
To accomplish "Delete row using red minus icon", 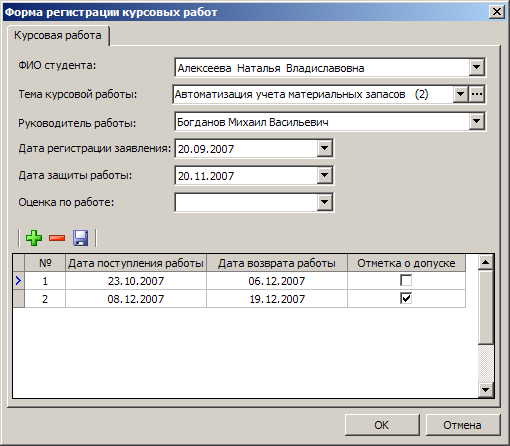I will pyautogui.click(x=57, y=238).
